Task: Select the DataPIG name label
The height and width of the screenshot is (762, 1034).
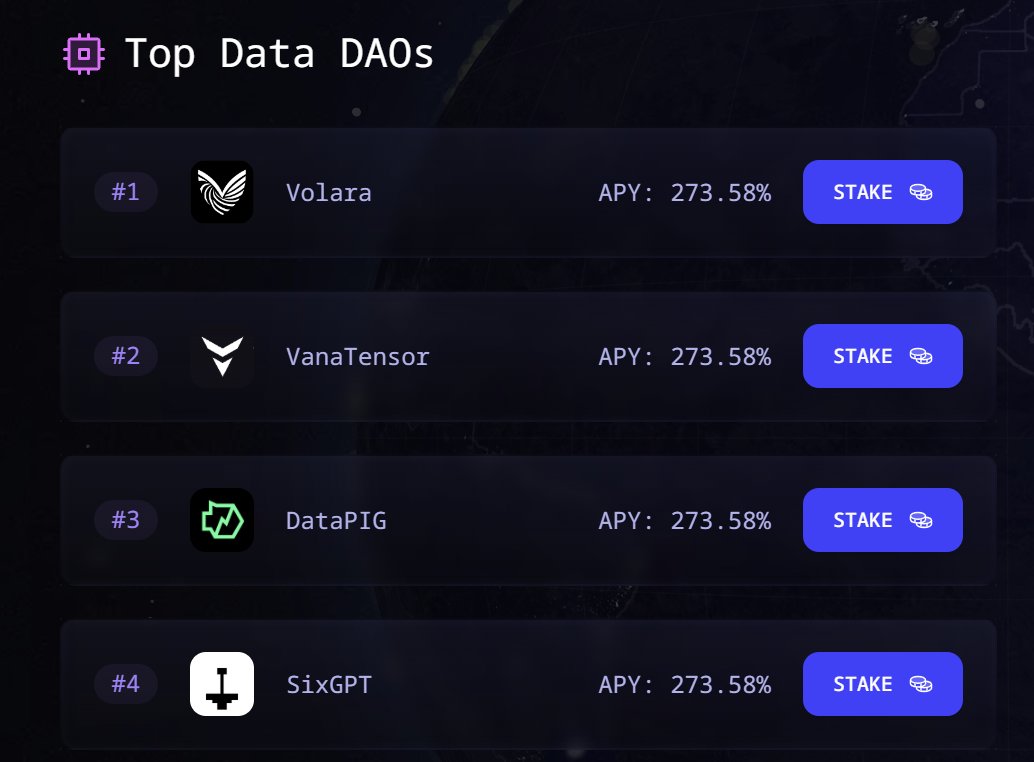Action: 335,520
